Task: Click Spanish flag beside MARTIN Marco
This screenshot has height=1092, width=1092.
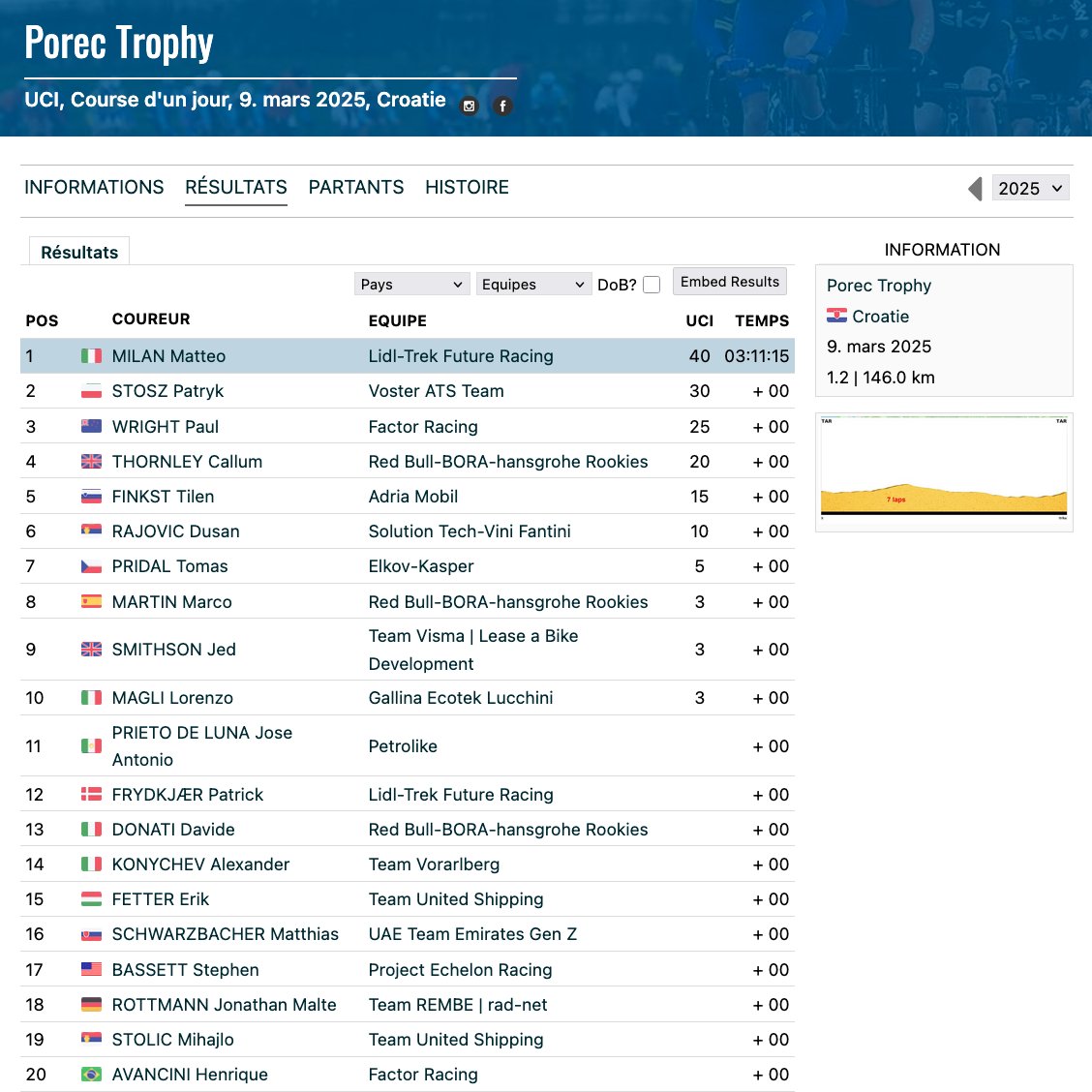Action: (x=91, y=602)
